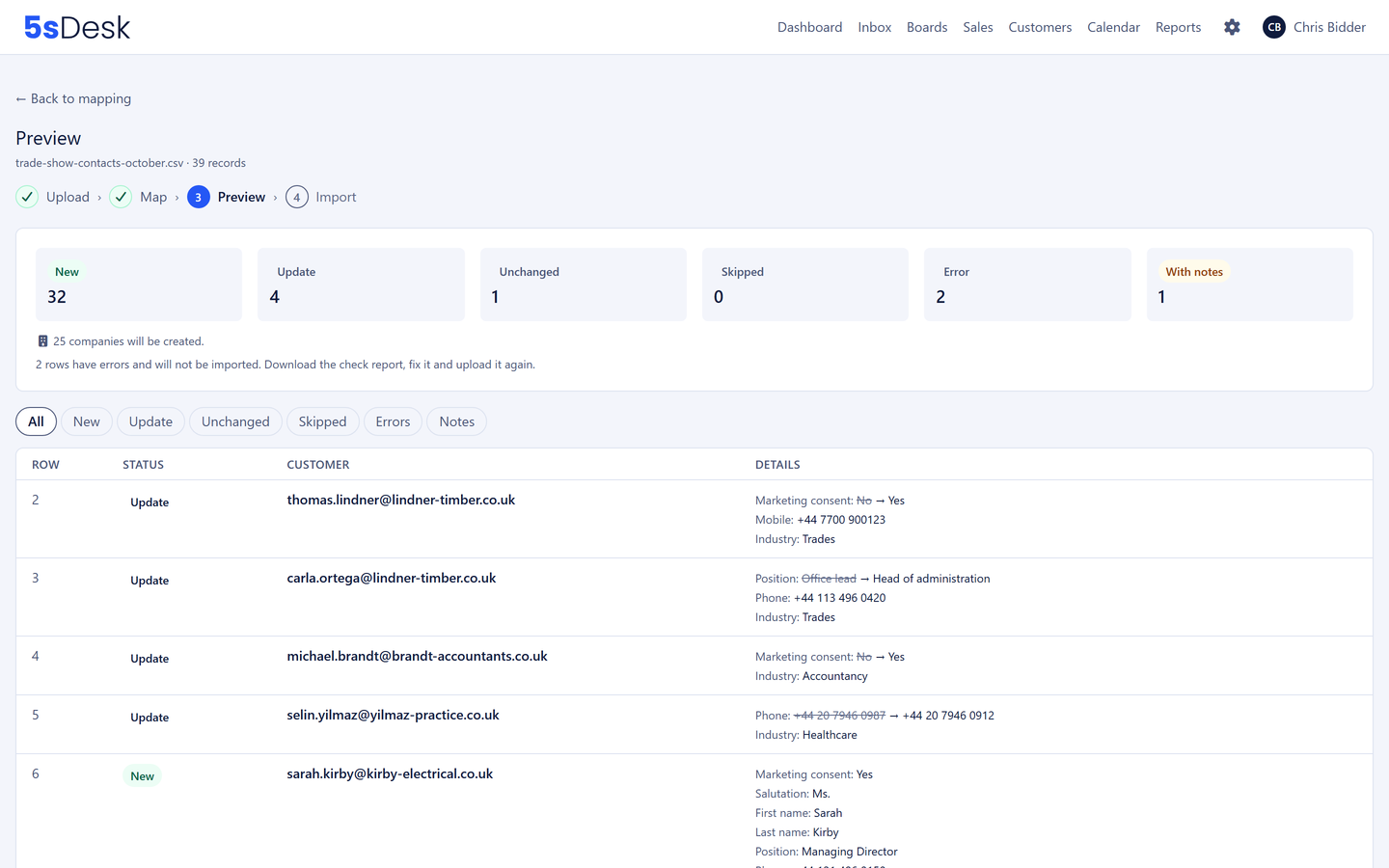Screen dimensions: 1389x868
Task: Click sarah.kirby@kirby-electrical.co.uk email
Action: coord(390,773)
